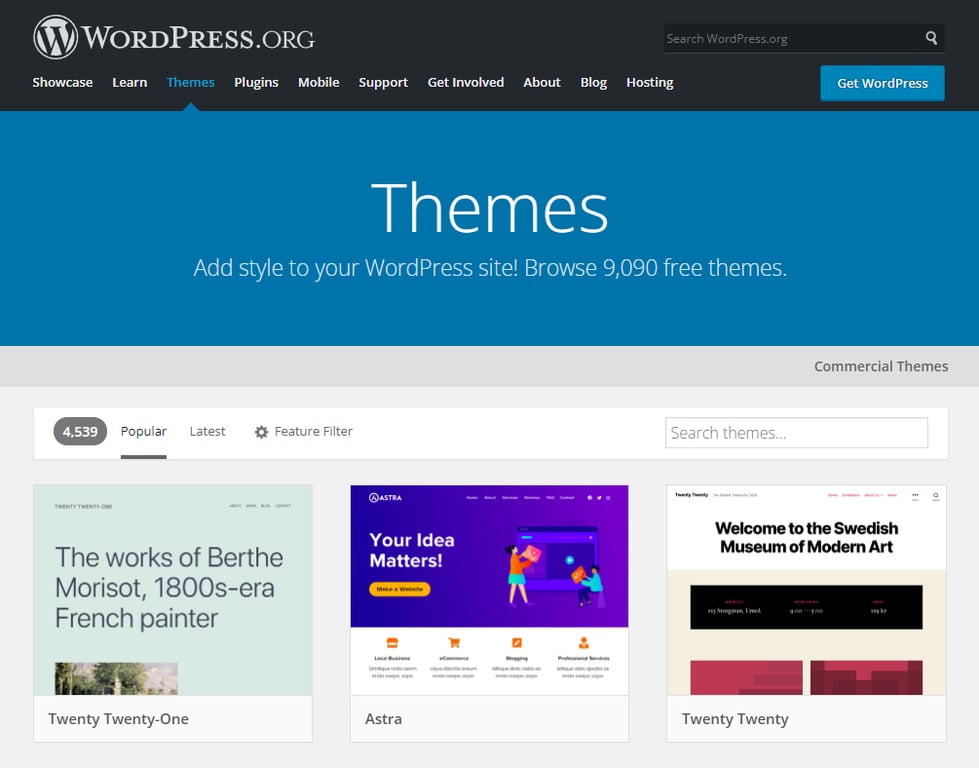Open the Showcase section
Image resolution: width=979 pixels, height=768 pixels.
pyautogui.click(x=62, y=82)
